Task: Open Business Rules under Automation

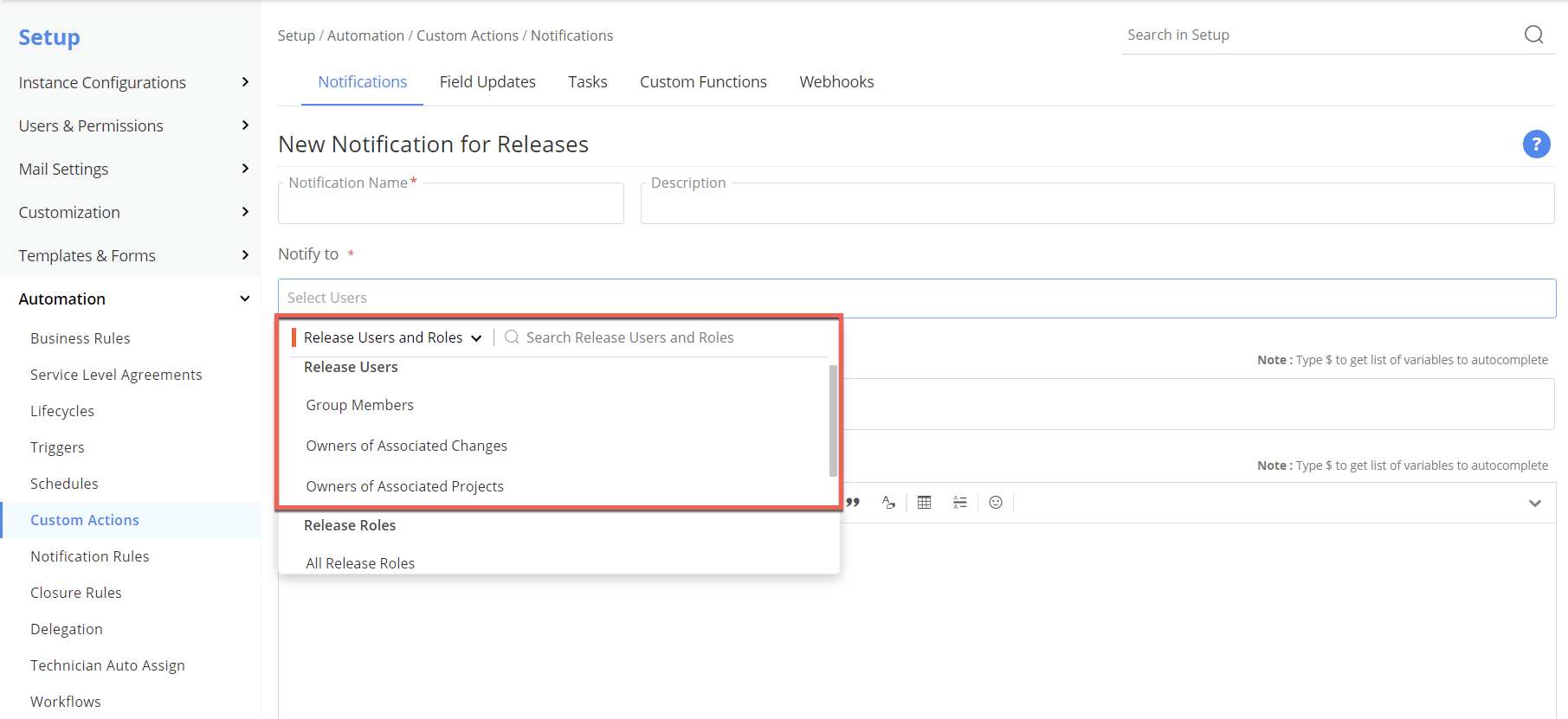Action: (x=81, y=338)
